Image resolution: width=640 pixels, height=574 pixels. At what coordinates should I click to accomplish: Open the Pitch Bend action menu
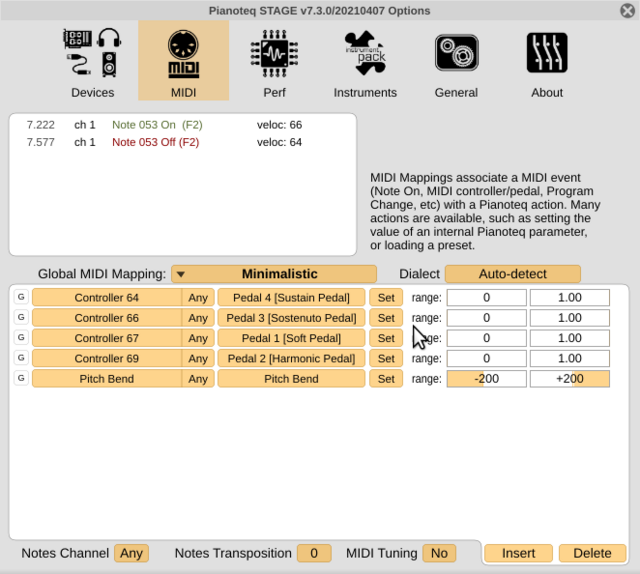pyautogui.click(x=291, y=379)
